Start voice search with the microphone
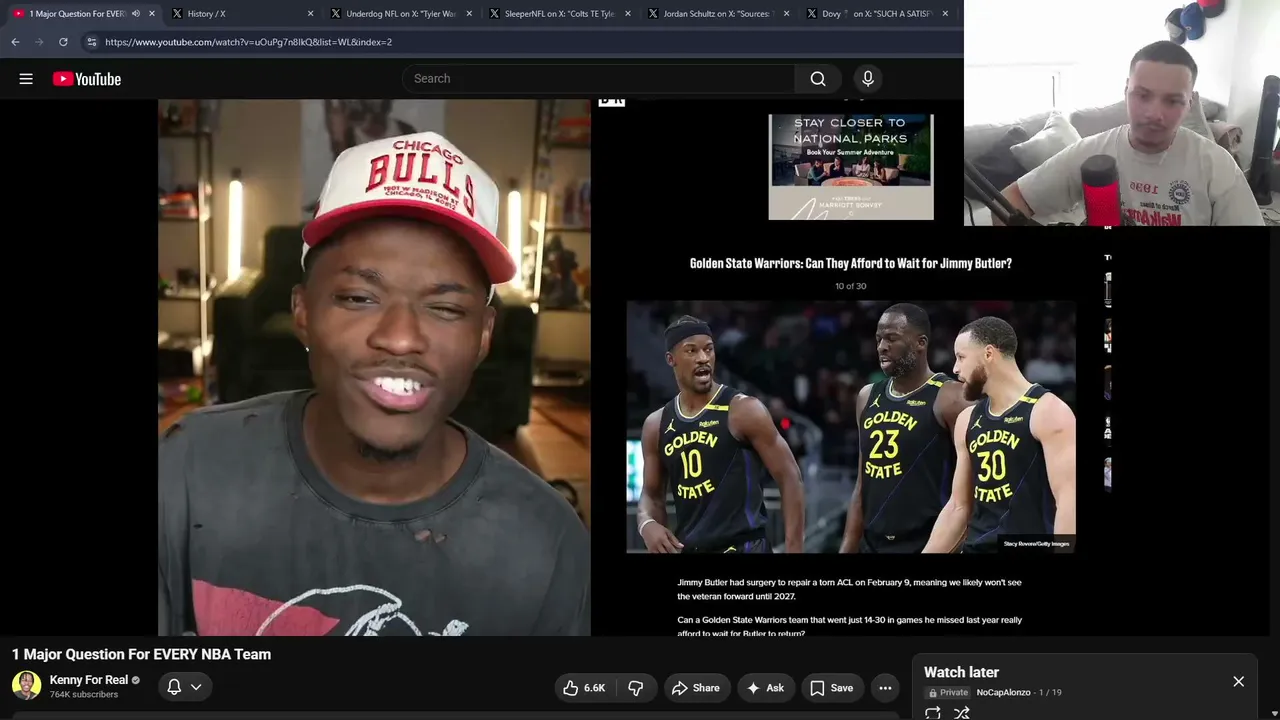 (868, 79)
